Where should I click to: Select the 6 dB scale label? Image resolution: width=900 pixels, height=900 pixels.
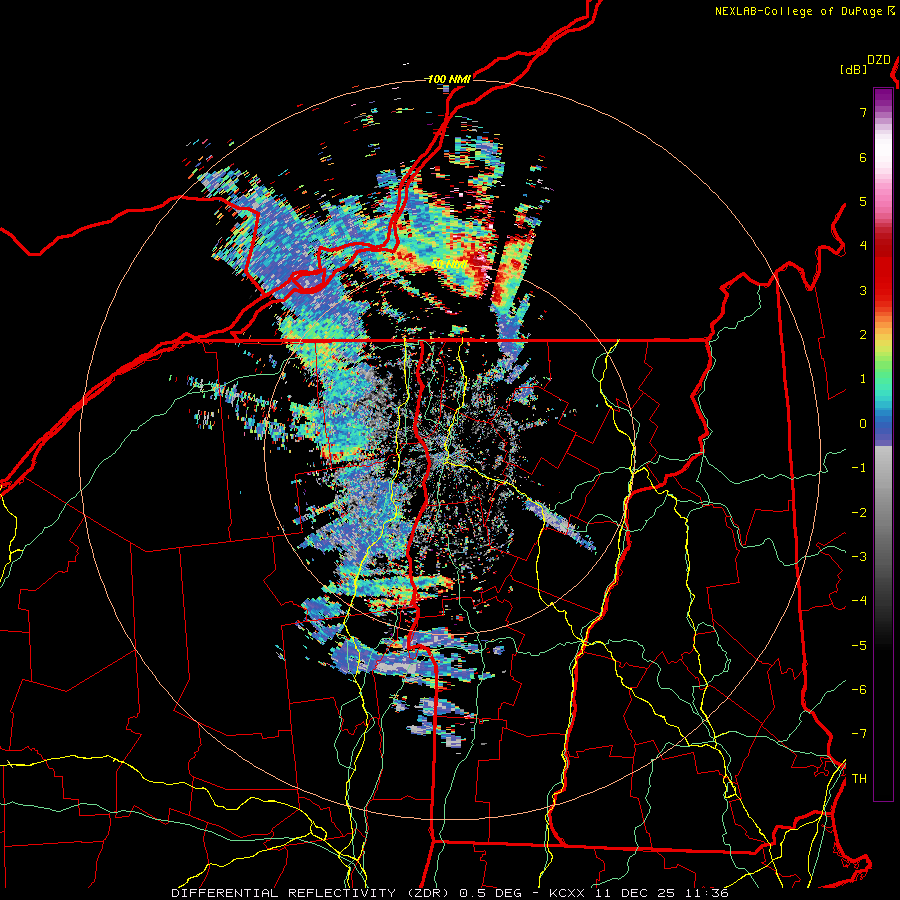(x=863, y=157)
